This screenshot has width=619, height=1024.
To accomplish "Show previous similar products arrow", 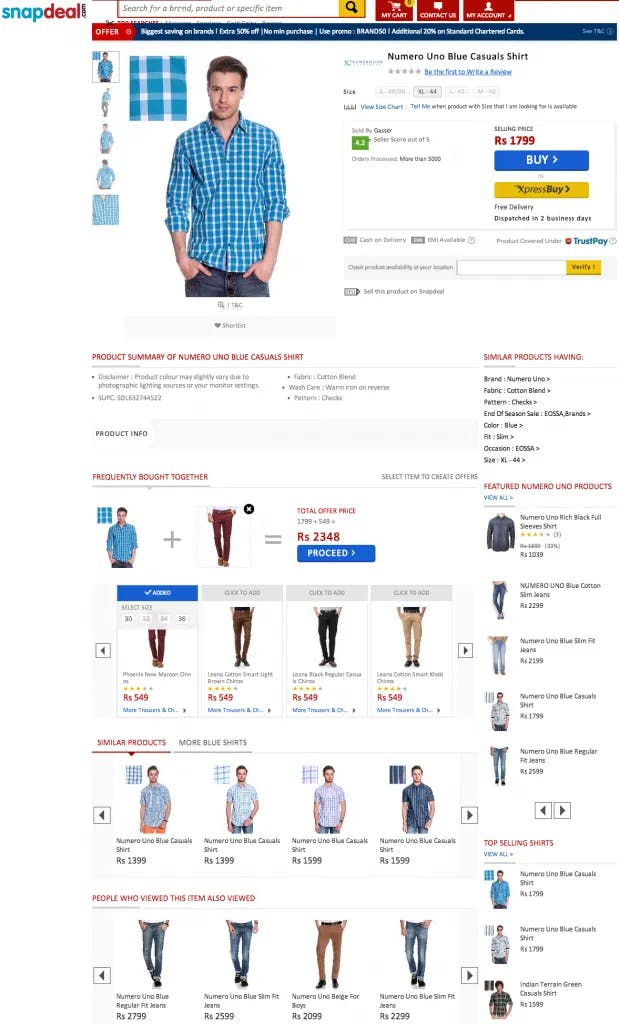I will [x=102, y=815].
